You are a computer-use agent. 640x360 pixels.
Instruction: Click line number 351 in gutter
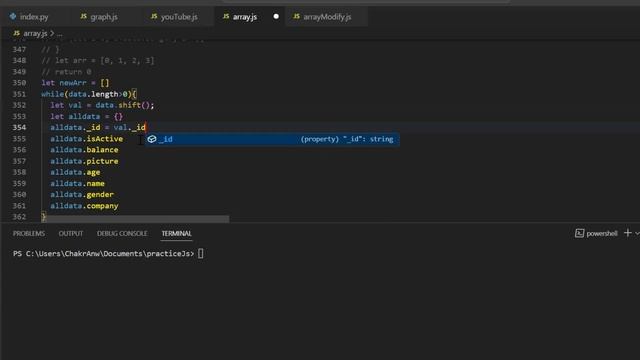19,94
